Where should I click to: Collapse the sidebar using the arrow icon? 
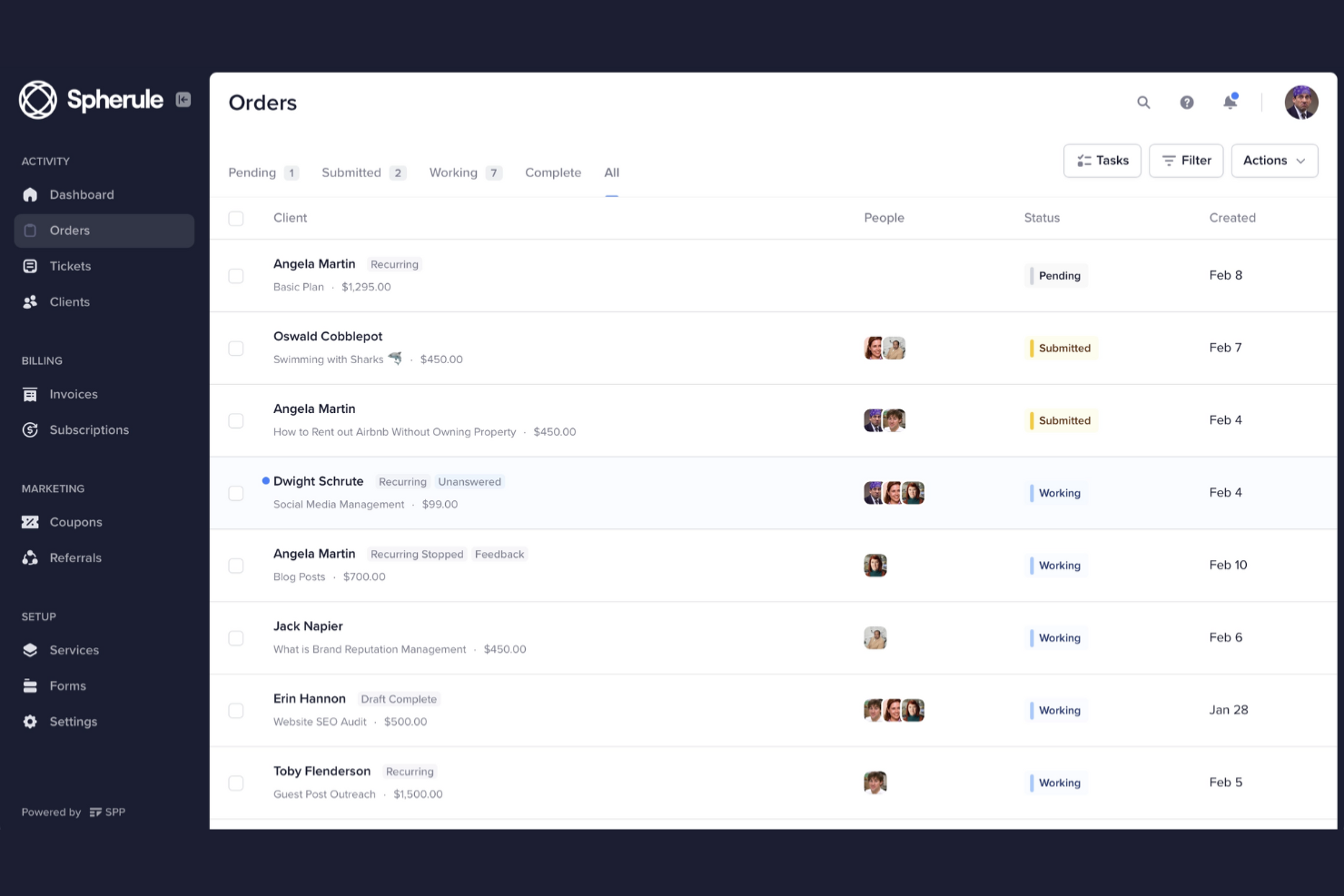182,100
